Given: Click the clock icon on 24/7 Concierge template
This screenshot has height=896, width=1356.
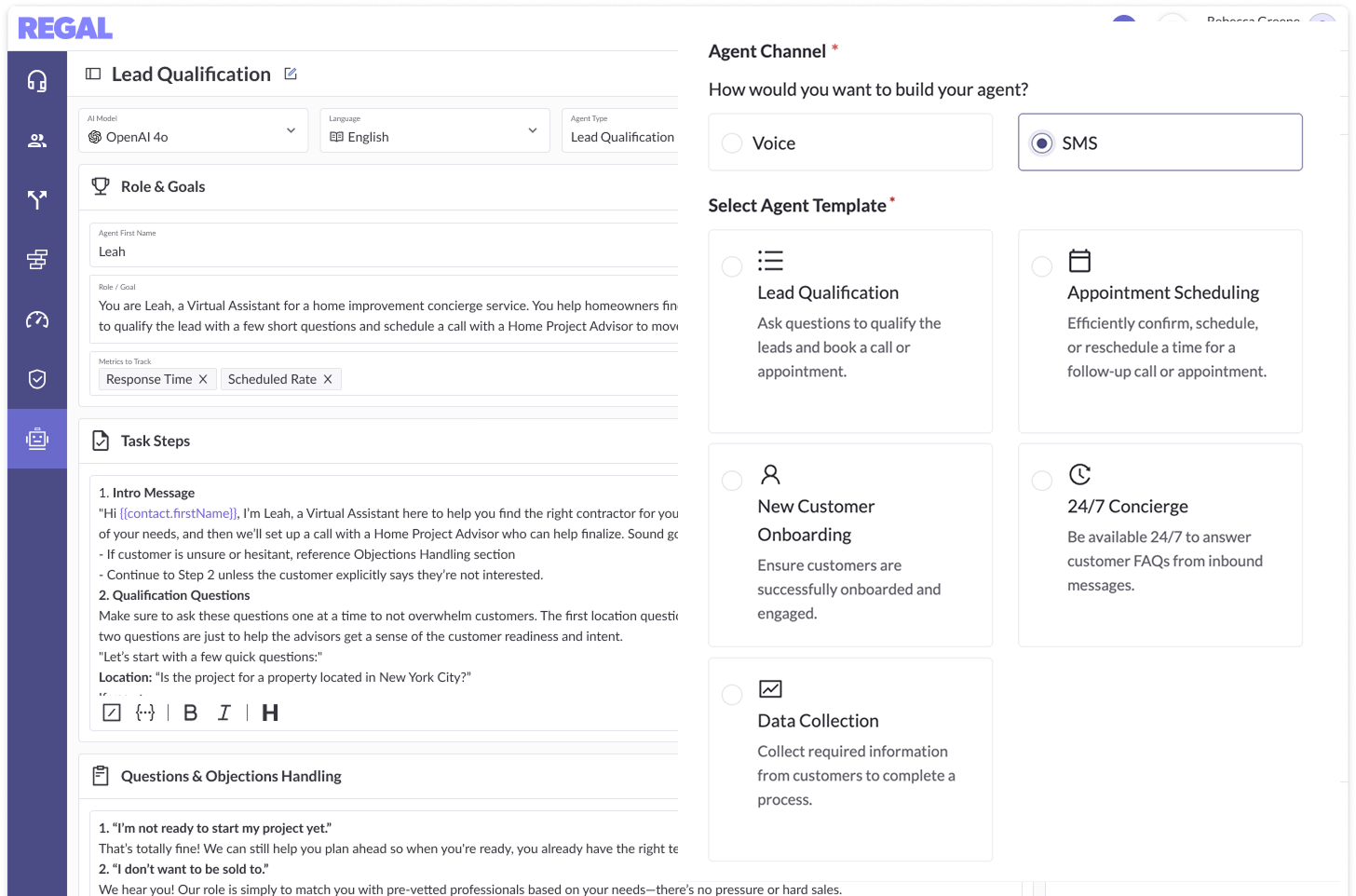Looking at the screenshot, I should pyautogui.click(x=1079, y=474).
